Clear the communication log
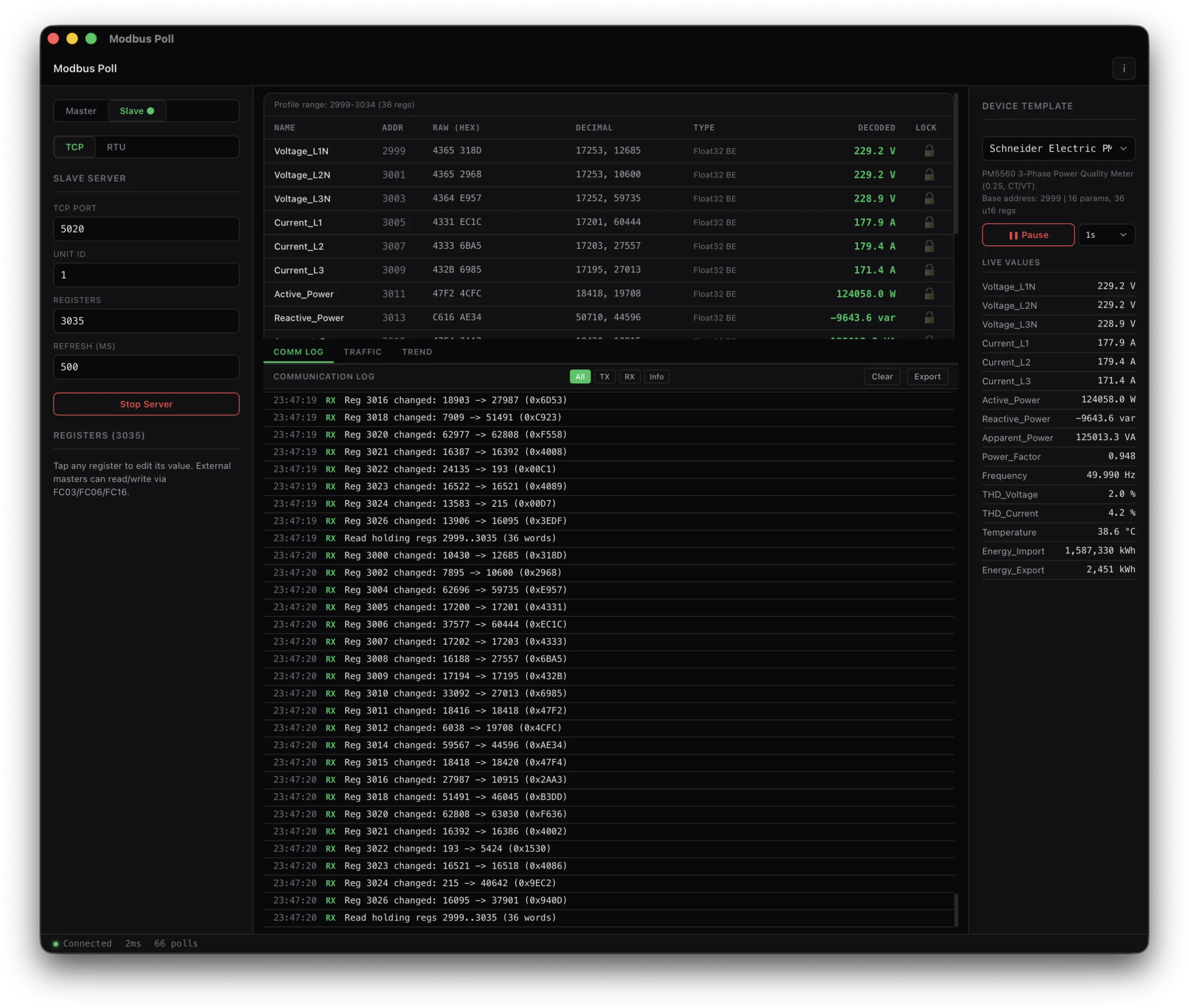Image resolution: width=1189 pixels, height=1008 pixels. pos(882,377)
